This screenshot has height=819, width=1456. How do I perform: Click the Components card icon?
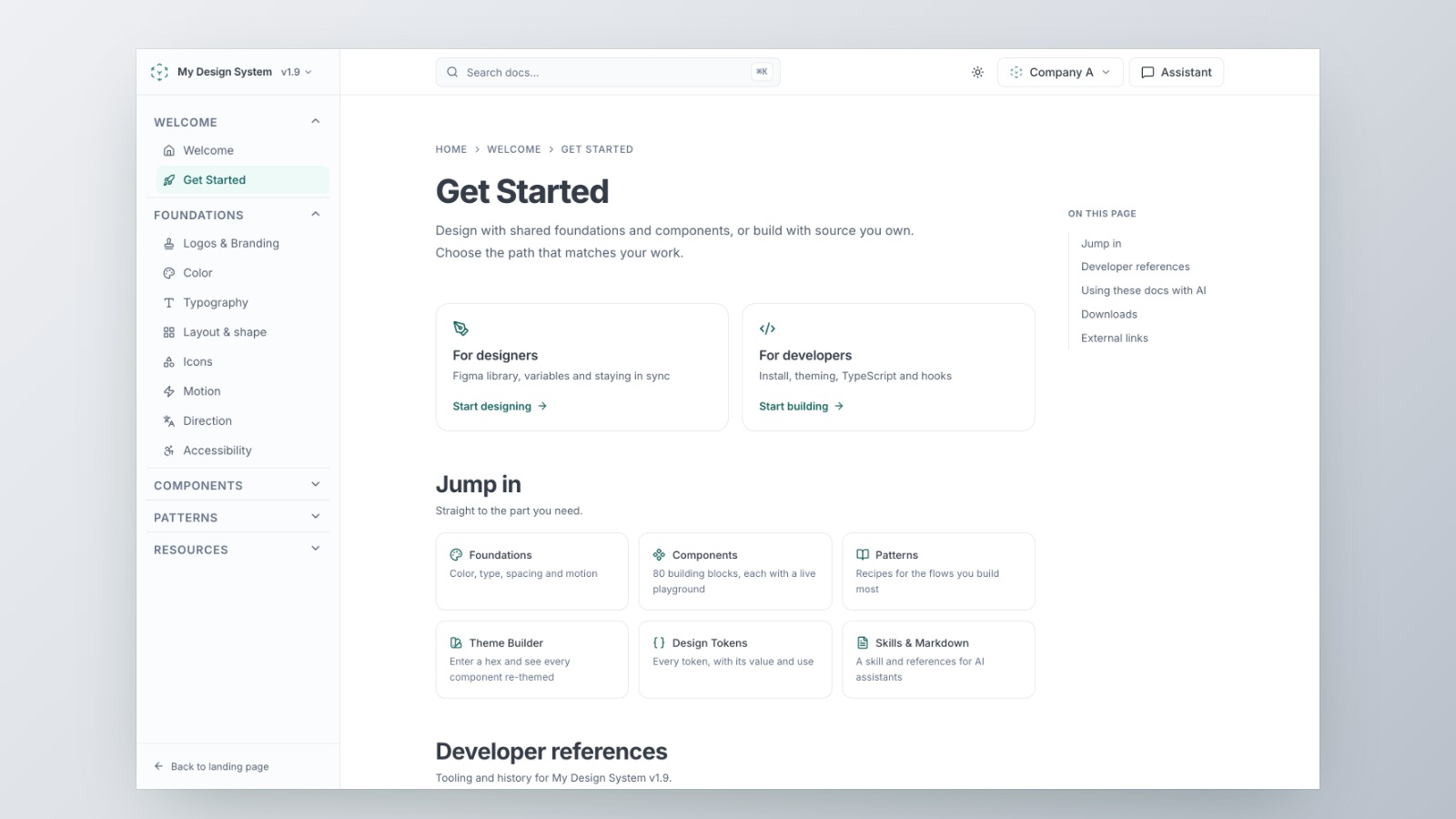pyautogui.click(x=659, y=554)
